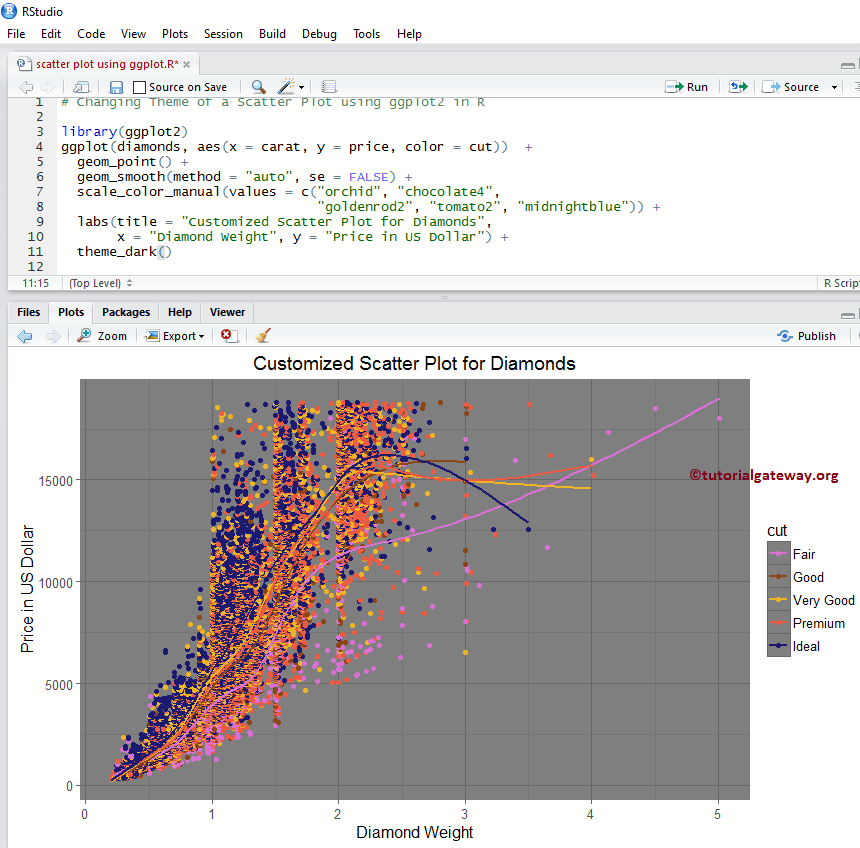Click the Run button

coord(687,86)
